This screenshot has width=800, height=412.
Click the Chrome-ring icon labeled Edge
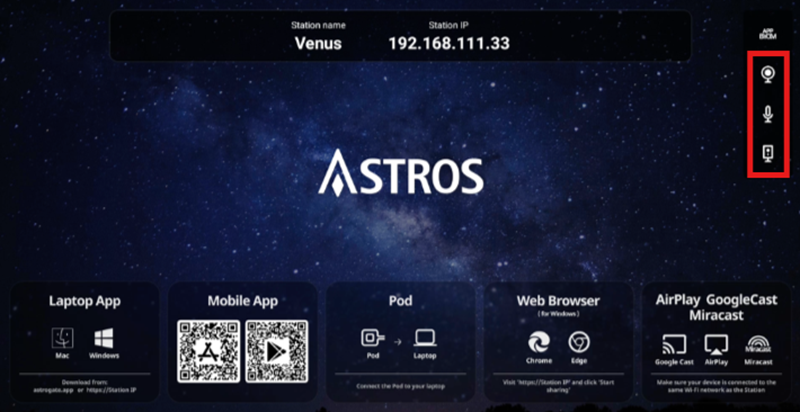579,340
